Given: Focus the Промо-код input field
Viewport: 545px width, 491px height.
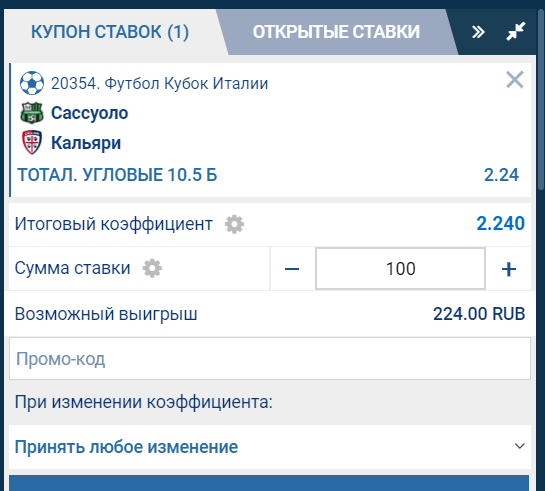Looking at the screenshot, I should (270, 359).
